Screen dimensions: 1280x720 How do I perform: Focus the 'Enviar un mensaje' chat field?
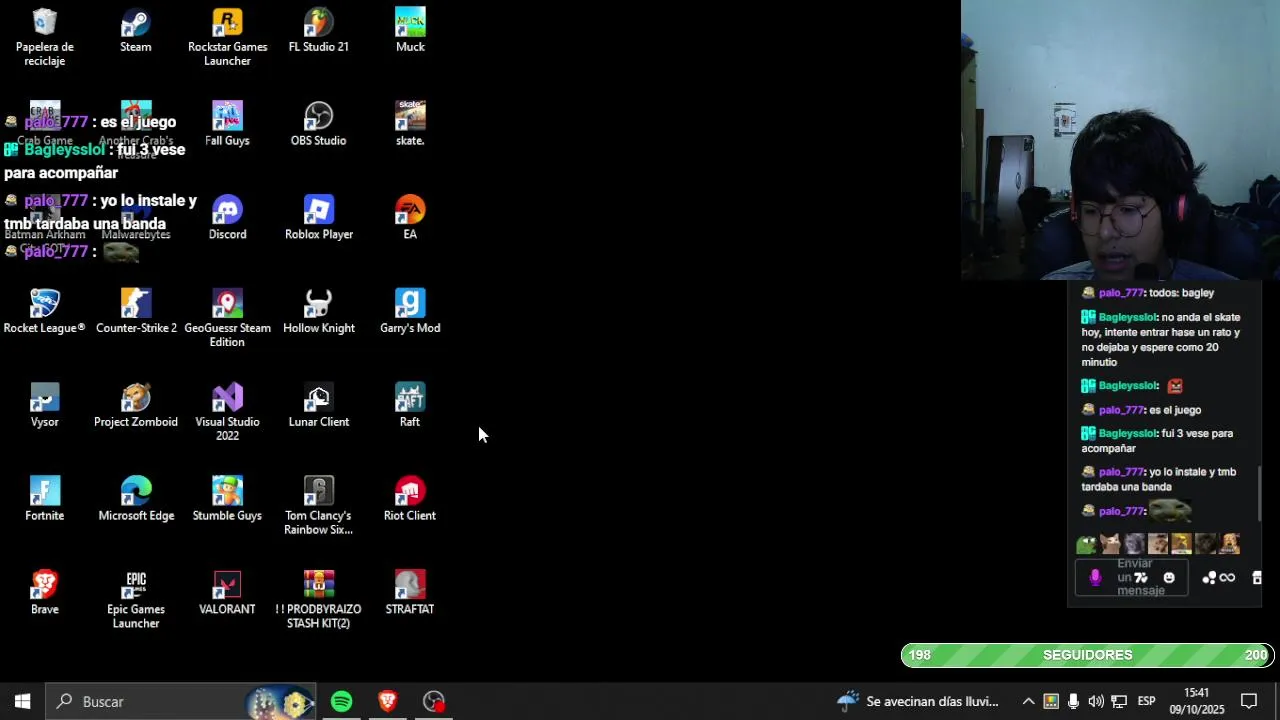1132,578
